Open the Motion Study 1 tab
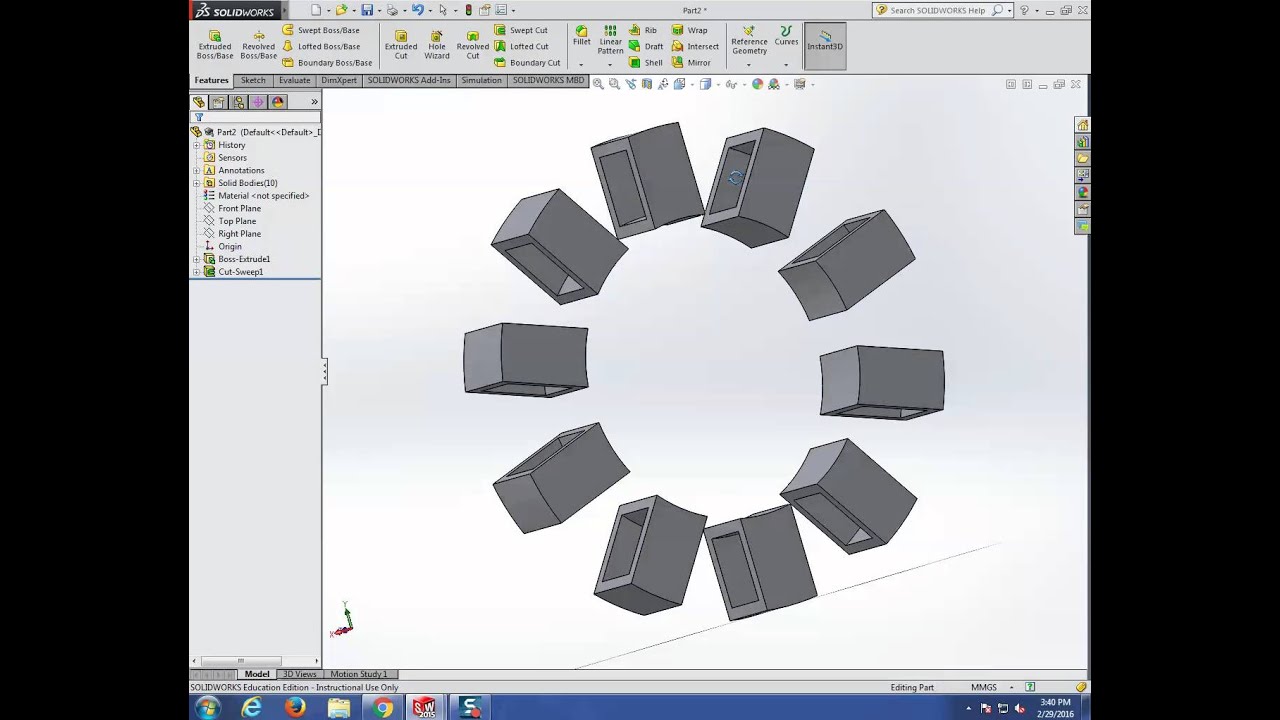The height and width of the screenshot is (720, 1280). coord(358,674)
